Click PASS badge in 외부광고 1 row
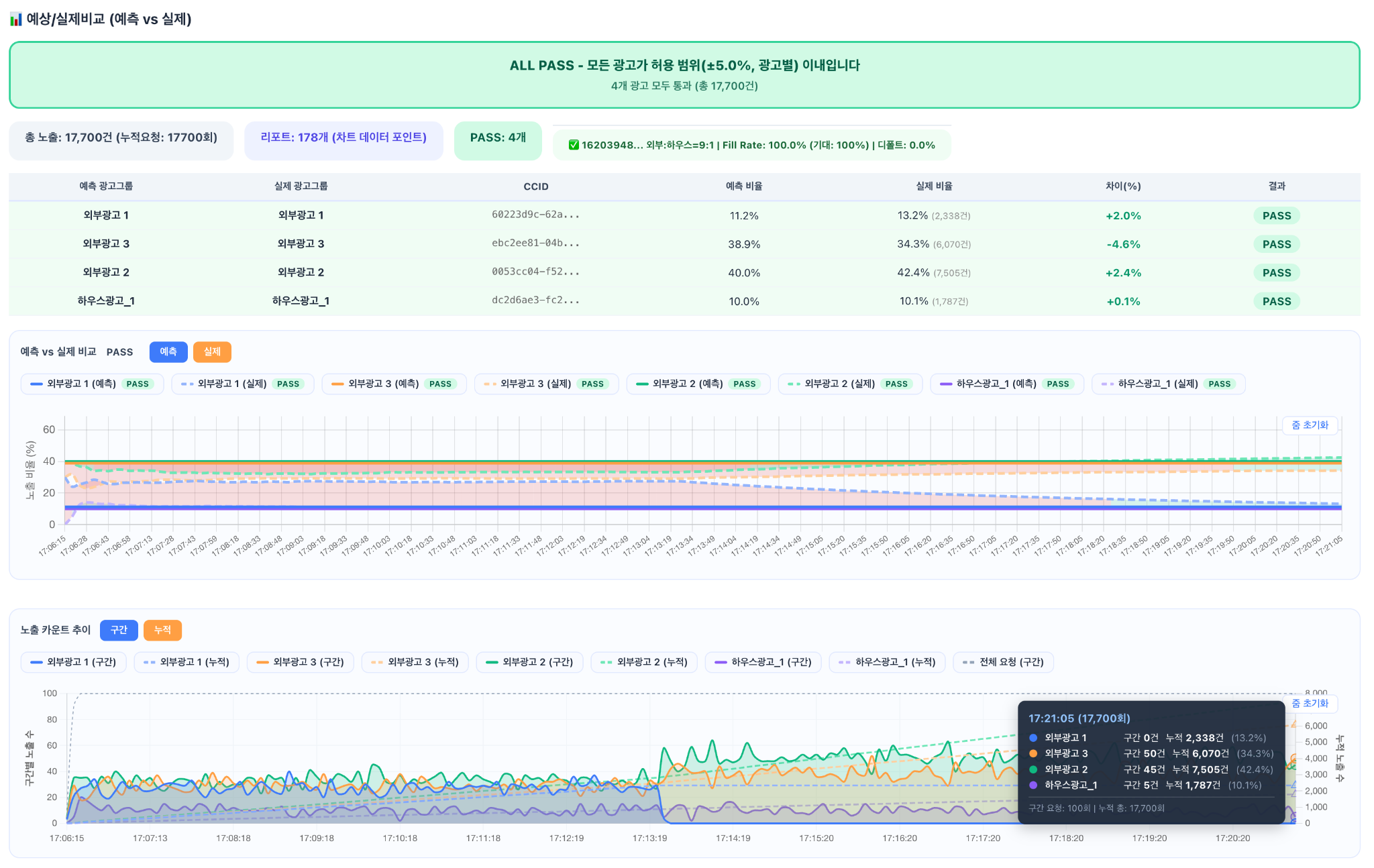Image resolution: width=1374 pixels, height=868 pixels. (x=1277, y=216)
